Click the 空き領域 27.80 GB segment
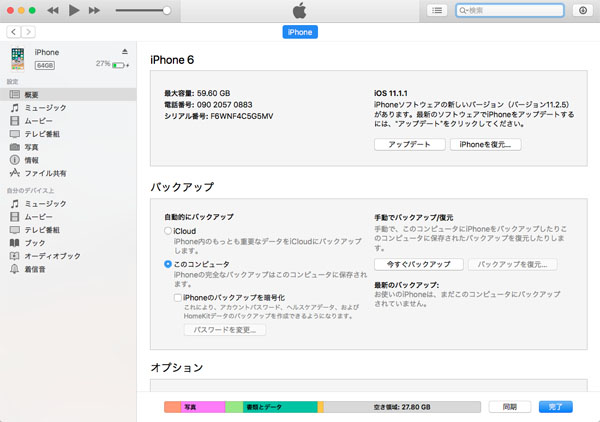 (x=402, y=407)
